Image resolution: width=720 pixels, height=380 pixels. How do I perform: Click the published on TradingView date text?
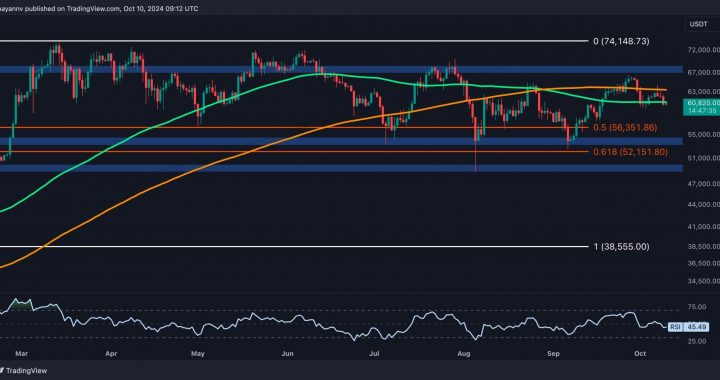(99, 9)
